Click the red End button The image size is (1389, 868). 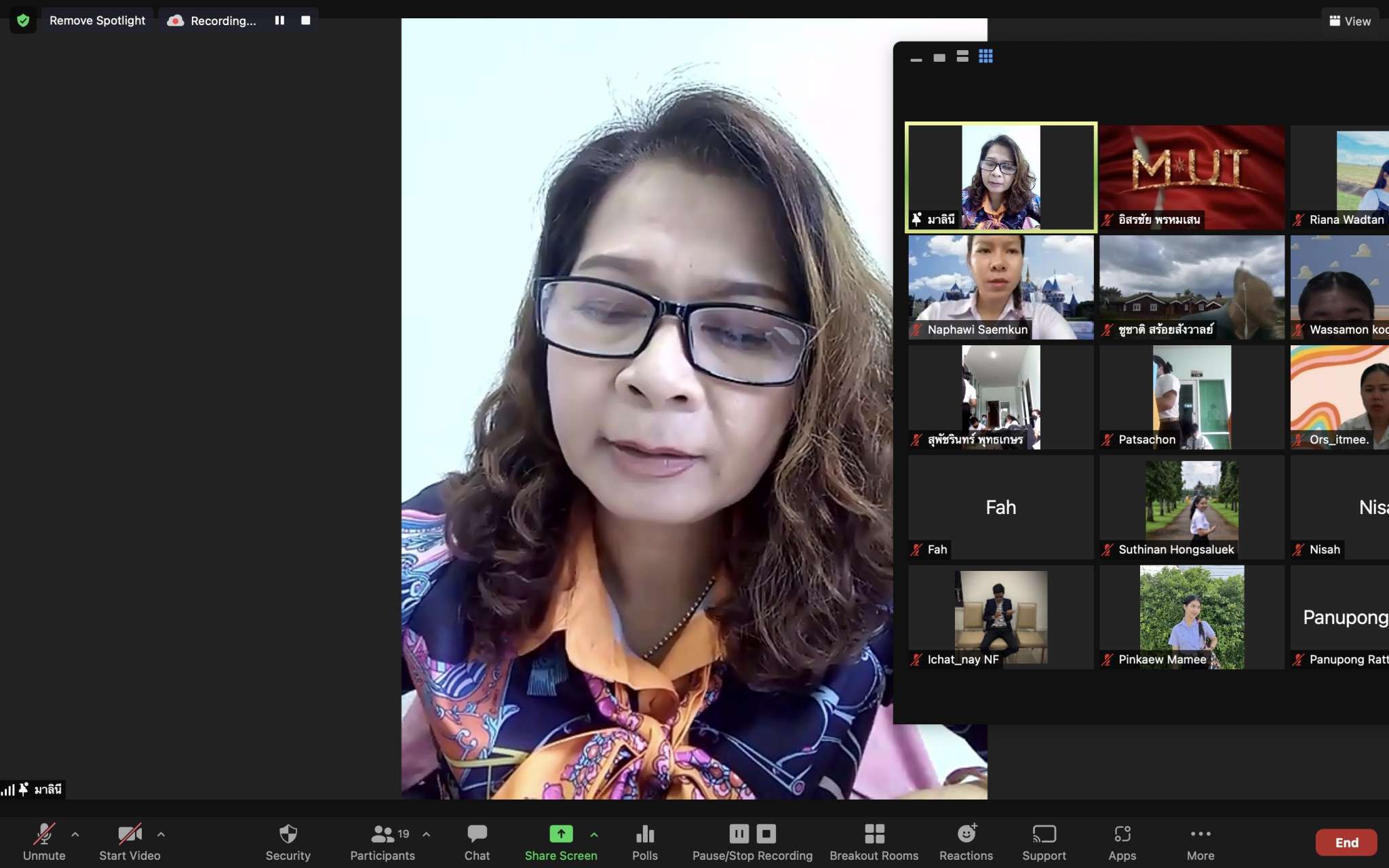(x=1346, y=842)
